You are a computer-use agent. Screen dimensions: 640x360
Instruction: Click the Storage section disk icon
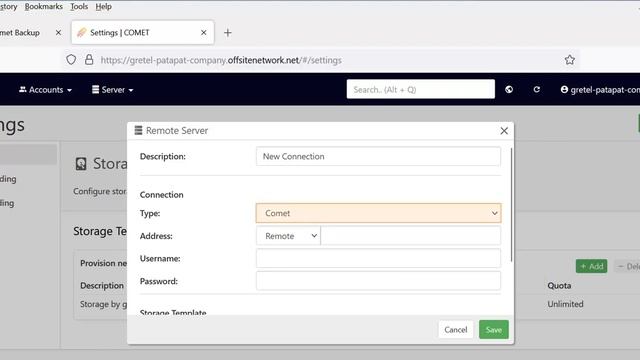click(x=81, y=164)
